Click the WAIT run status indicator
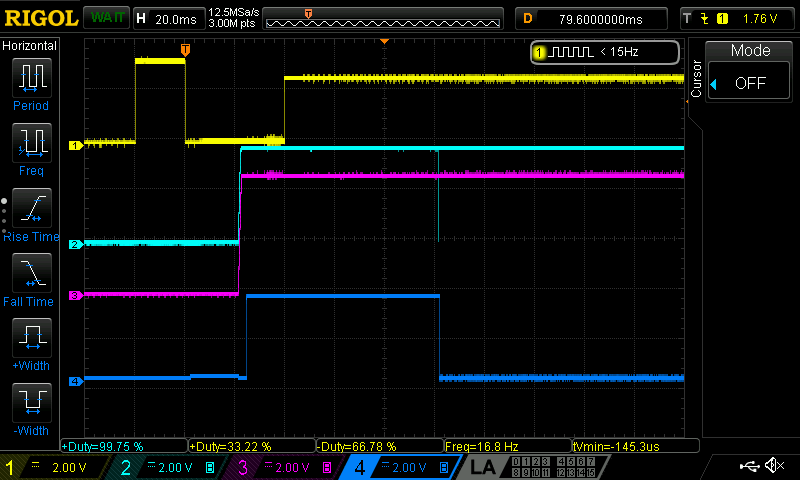800x480 pixels. click(107, 18)
